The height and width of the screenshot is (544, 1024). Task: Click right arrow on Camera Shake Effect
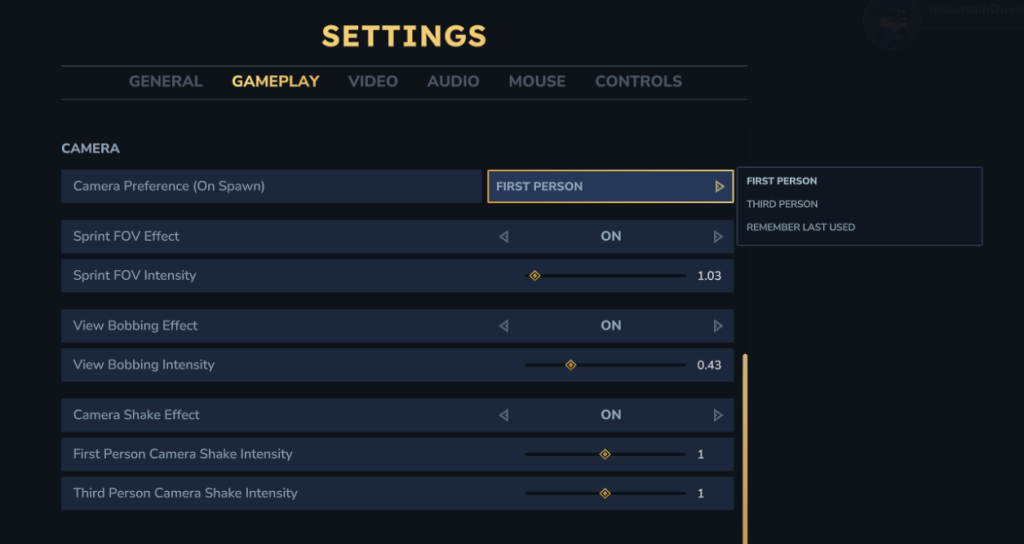718,415
